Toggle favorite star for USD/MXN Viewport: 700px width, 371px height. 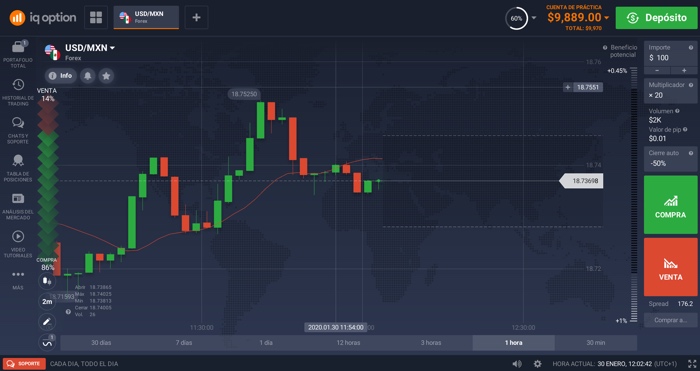click(106, 76)
